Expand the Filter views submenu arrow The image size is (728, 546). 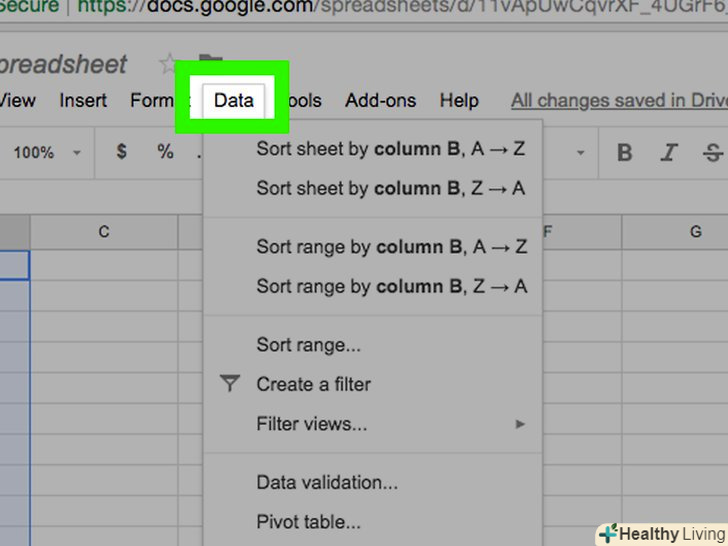[520, 424]
